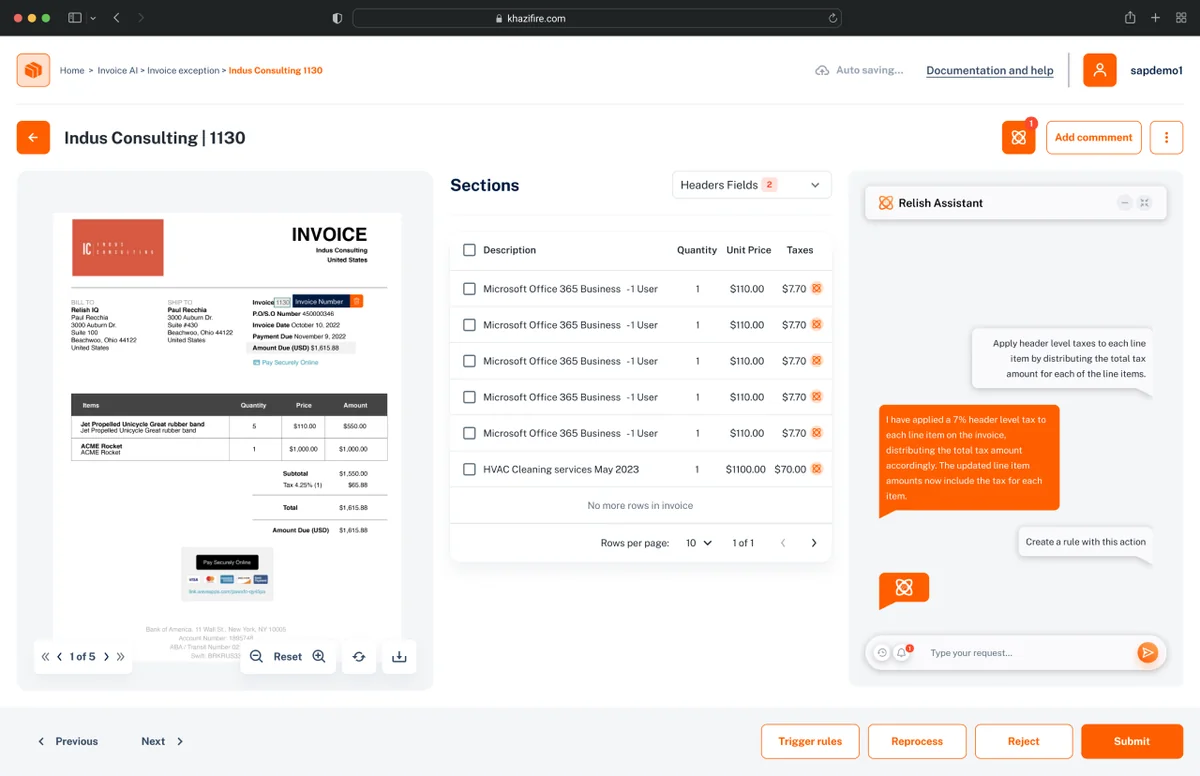Open Invoice AI breadcrumb

[x=117, y=71]
